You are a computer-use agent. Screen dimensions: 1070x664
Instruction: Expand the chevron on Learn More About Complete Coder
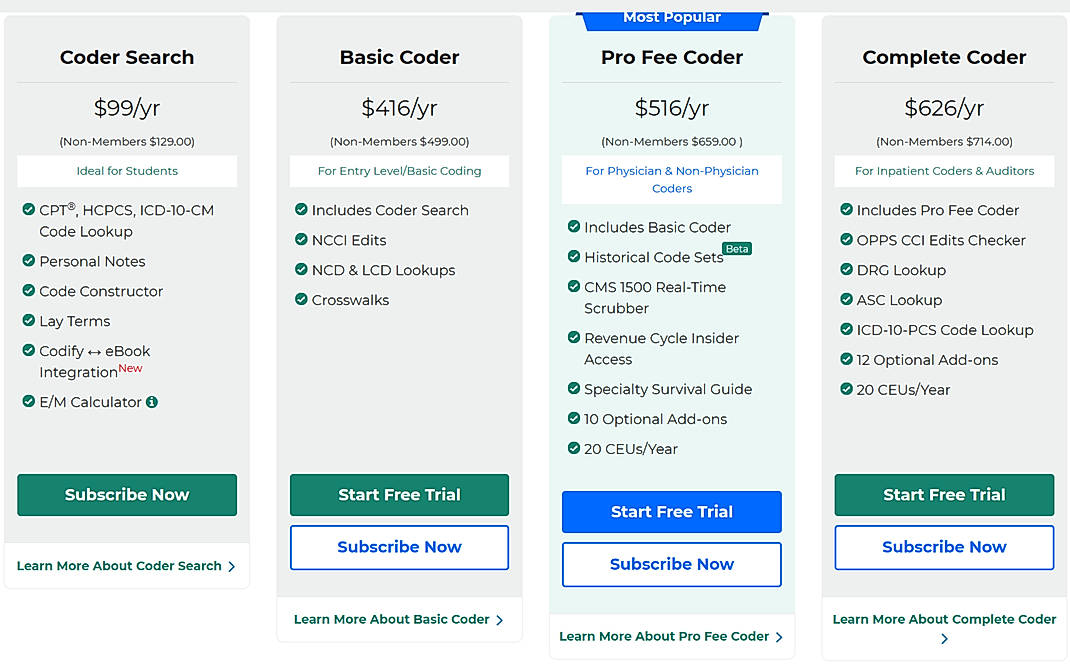point(943,637)
